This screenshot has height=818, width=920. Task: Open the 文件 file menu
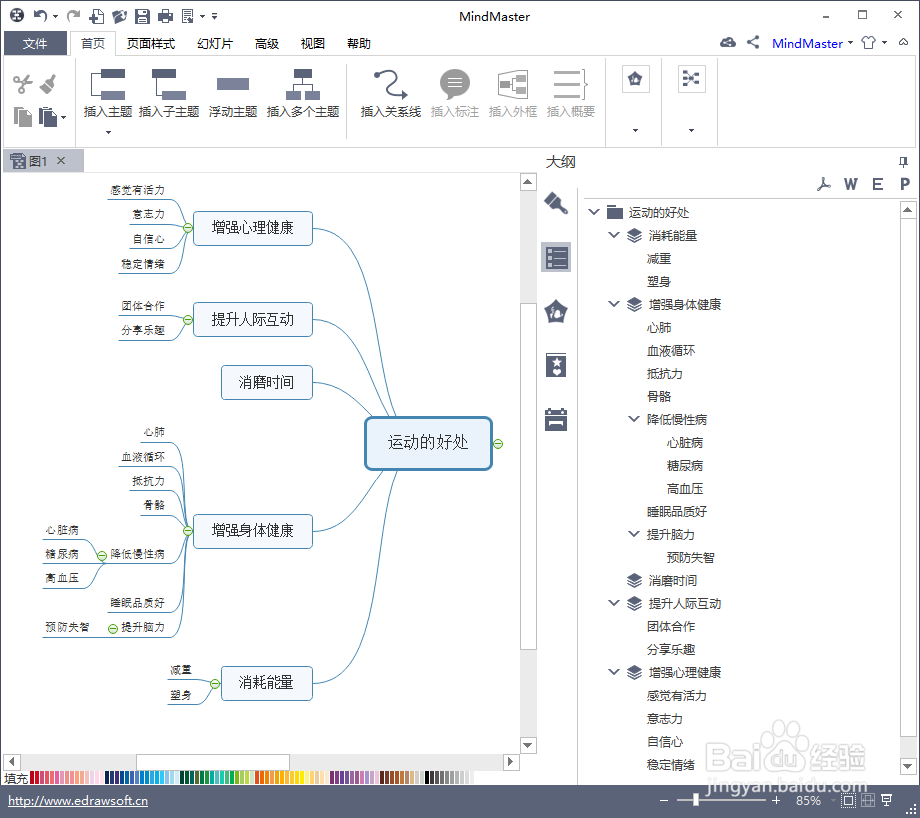[35, 43]
